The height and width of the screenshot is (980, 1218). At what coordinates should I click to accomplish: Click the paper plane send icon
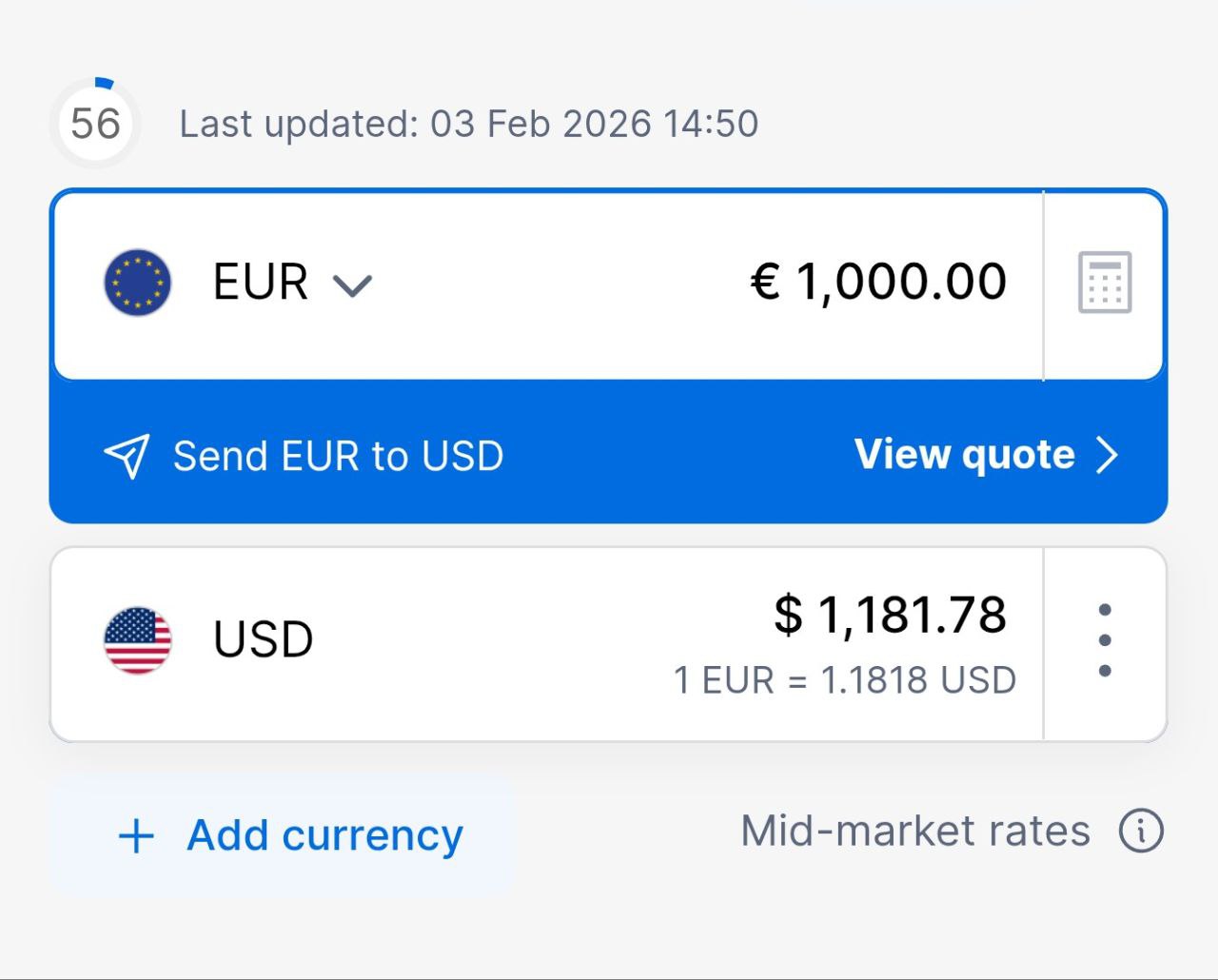[127, 457]
